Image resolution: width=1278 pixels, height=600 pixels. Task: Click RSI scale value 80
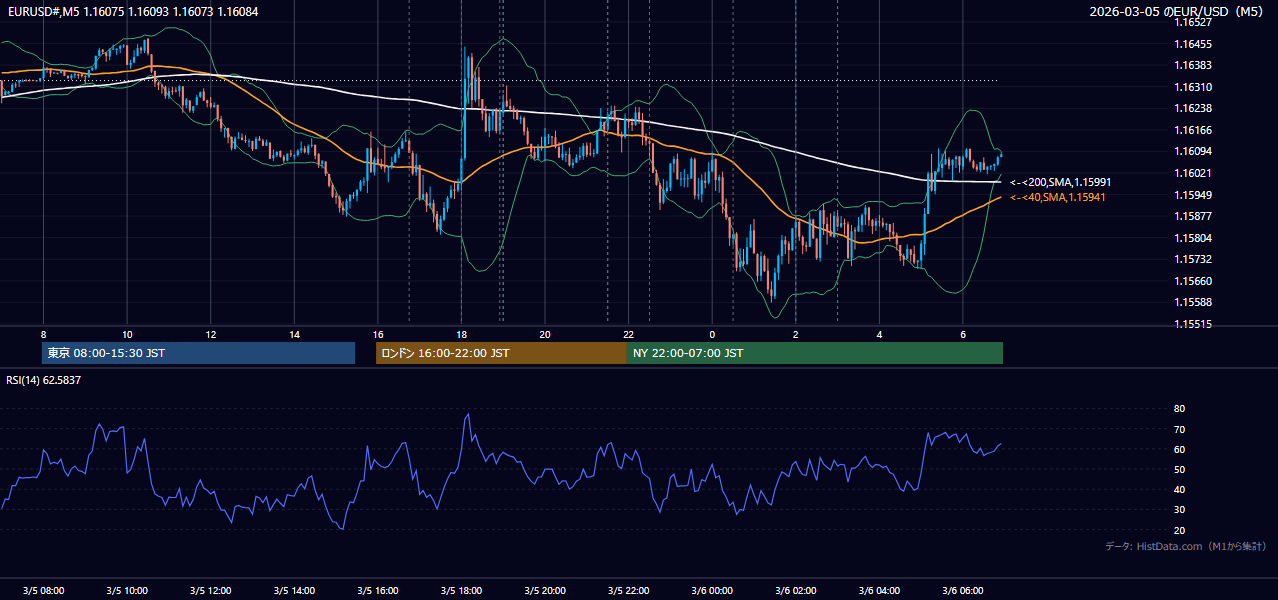click(1179, 409)
